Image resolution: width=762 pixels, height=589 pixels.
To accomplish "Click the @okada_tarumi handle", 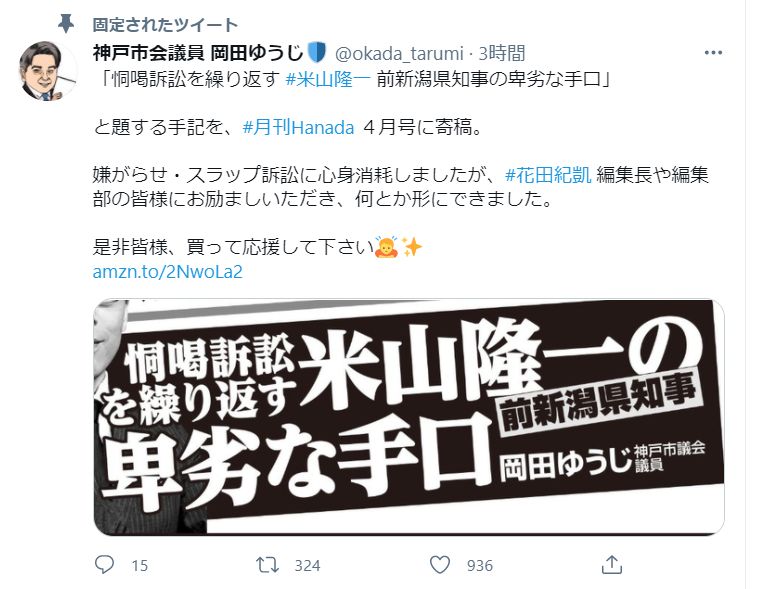I will pos(399,53).
